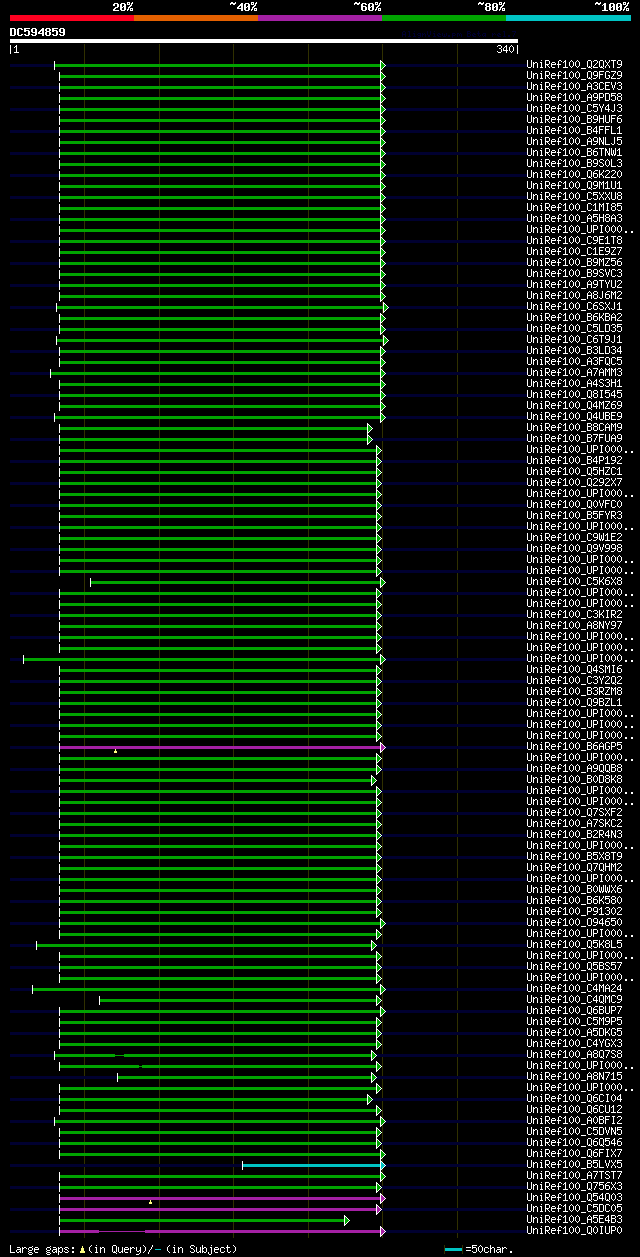Select the row label UniRef100_Q6K220
Image resolution: width=640 pixels, height=1257 pixels.
574,174
